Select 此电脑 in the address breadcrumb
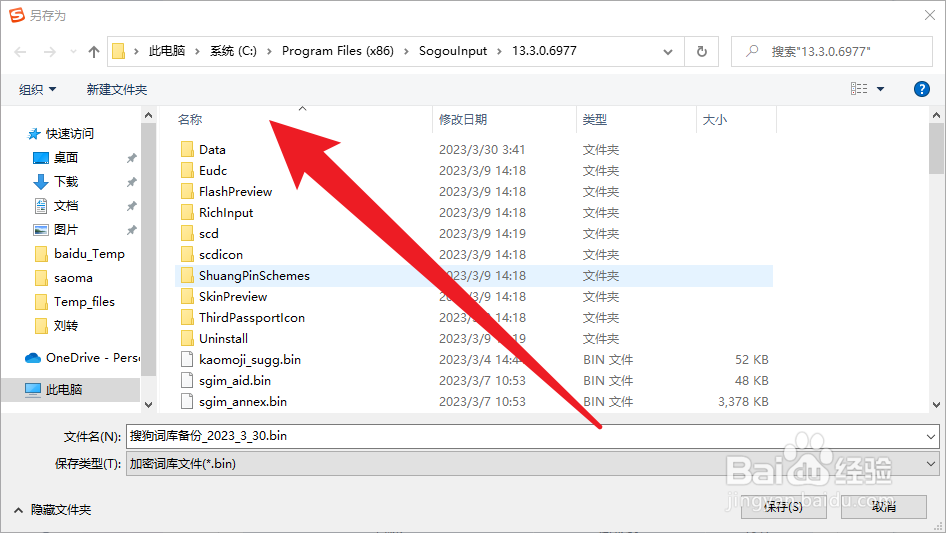This screenshot has width=946, height=533. click(167, 51)
